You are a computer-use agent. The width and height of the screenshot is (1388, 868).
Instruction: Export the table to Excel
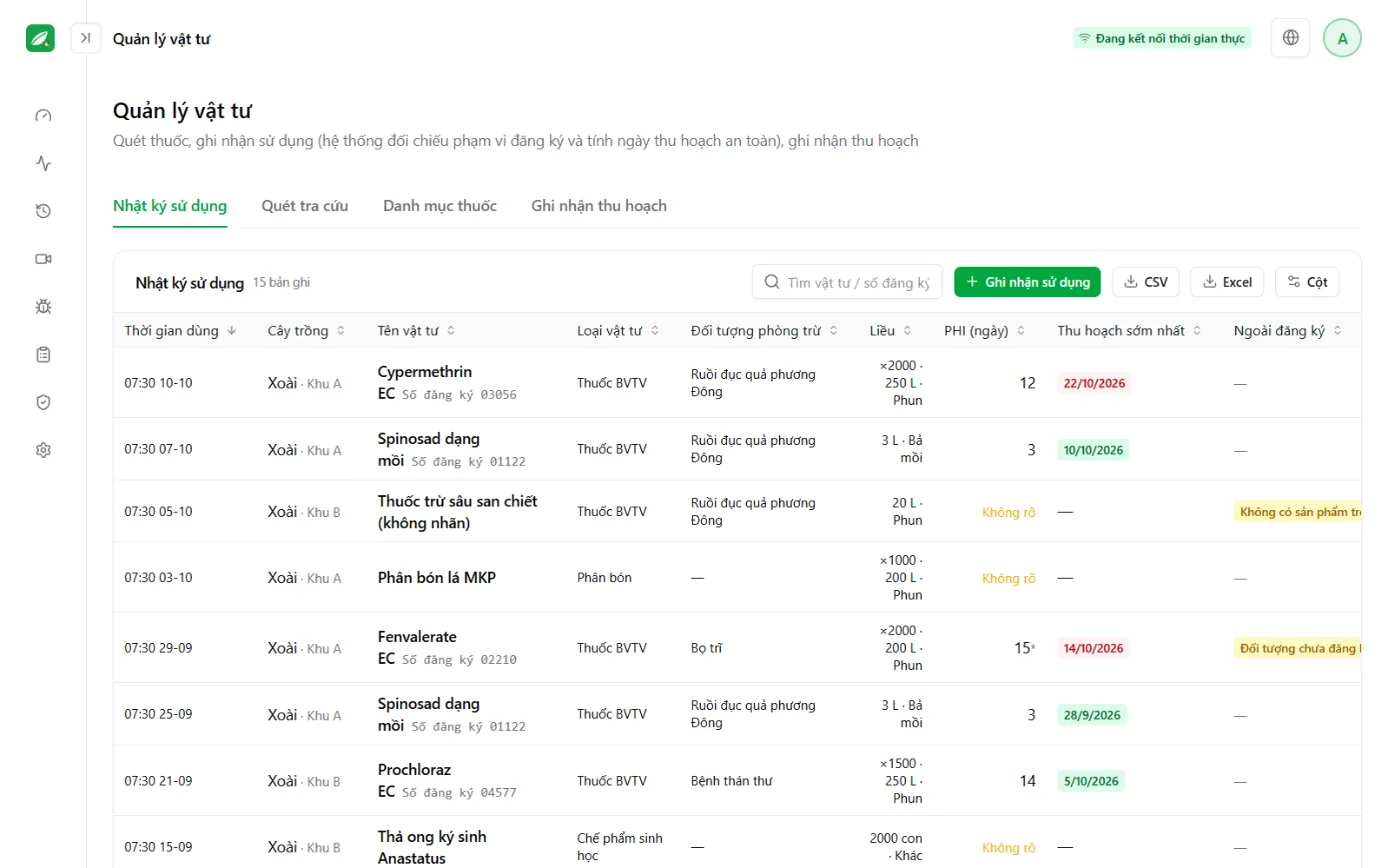1227,282
